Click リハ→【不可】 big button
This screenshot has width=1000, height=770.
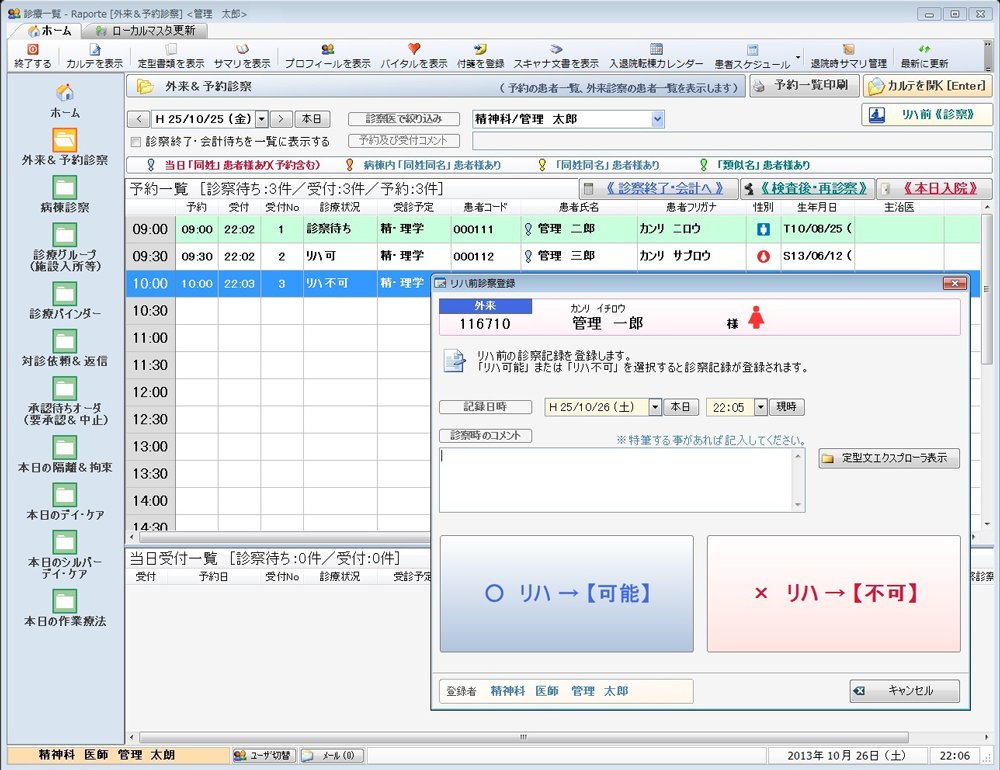click(834, 594)
